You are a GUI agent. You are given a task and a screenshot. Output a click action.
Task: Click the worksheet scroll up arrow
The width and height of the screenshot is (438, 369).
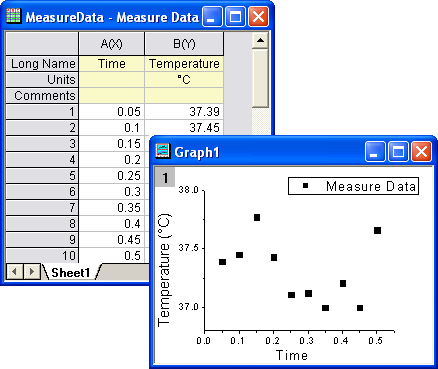(x=260, y=40)
